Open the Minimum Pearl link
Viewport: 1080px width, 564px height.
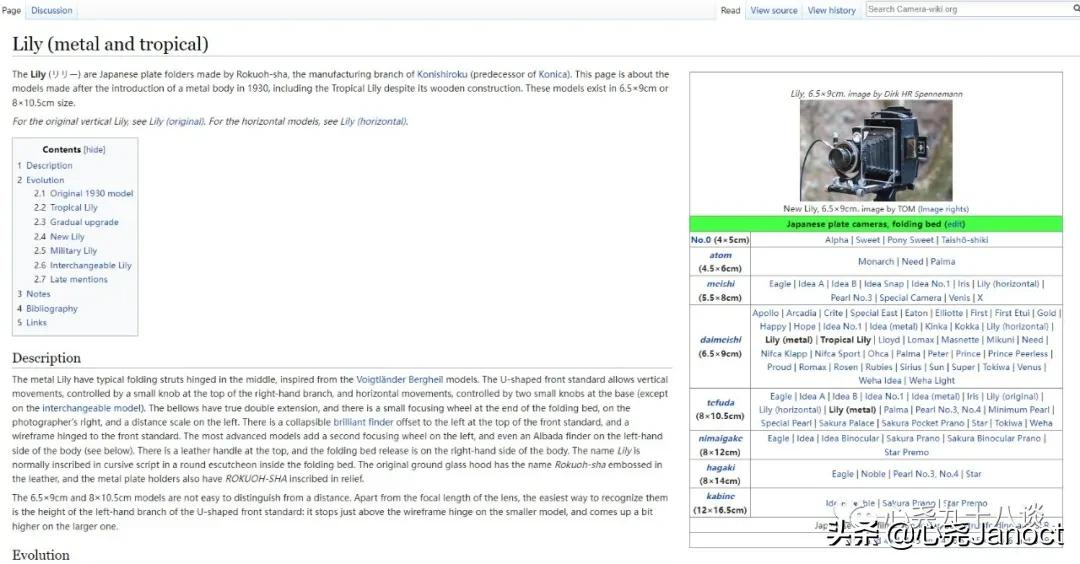click(1019, 409)
